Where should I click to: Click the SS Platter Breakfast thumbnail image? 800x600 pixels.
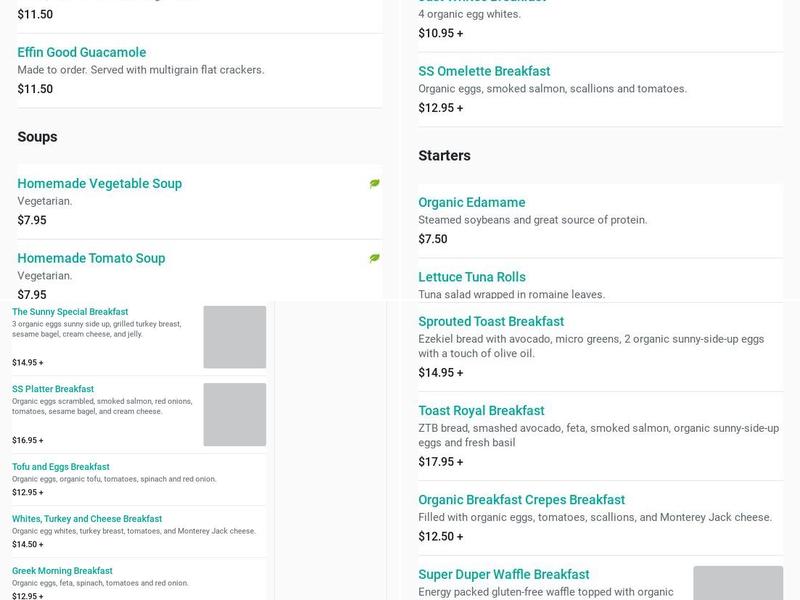[234, 414]
